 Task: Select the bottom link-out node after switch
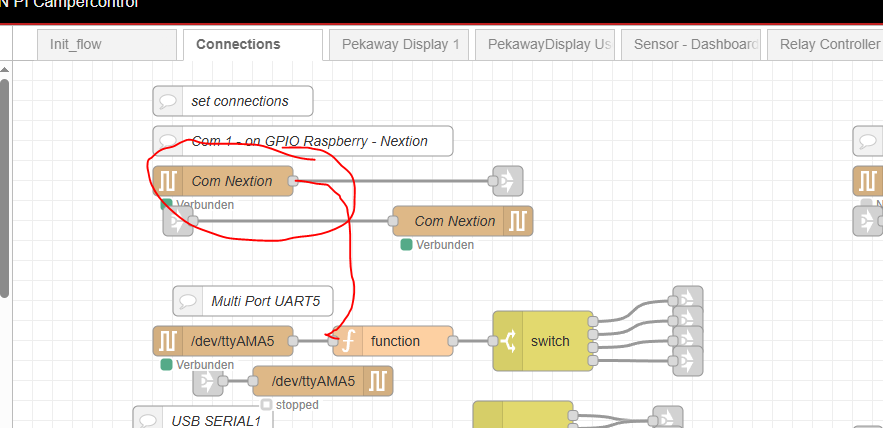[688, 361]
